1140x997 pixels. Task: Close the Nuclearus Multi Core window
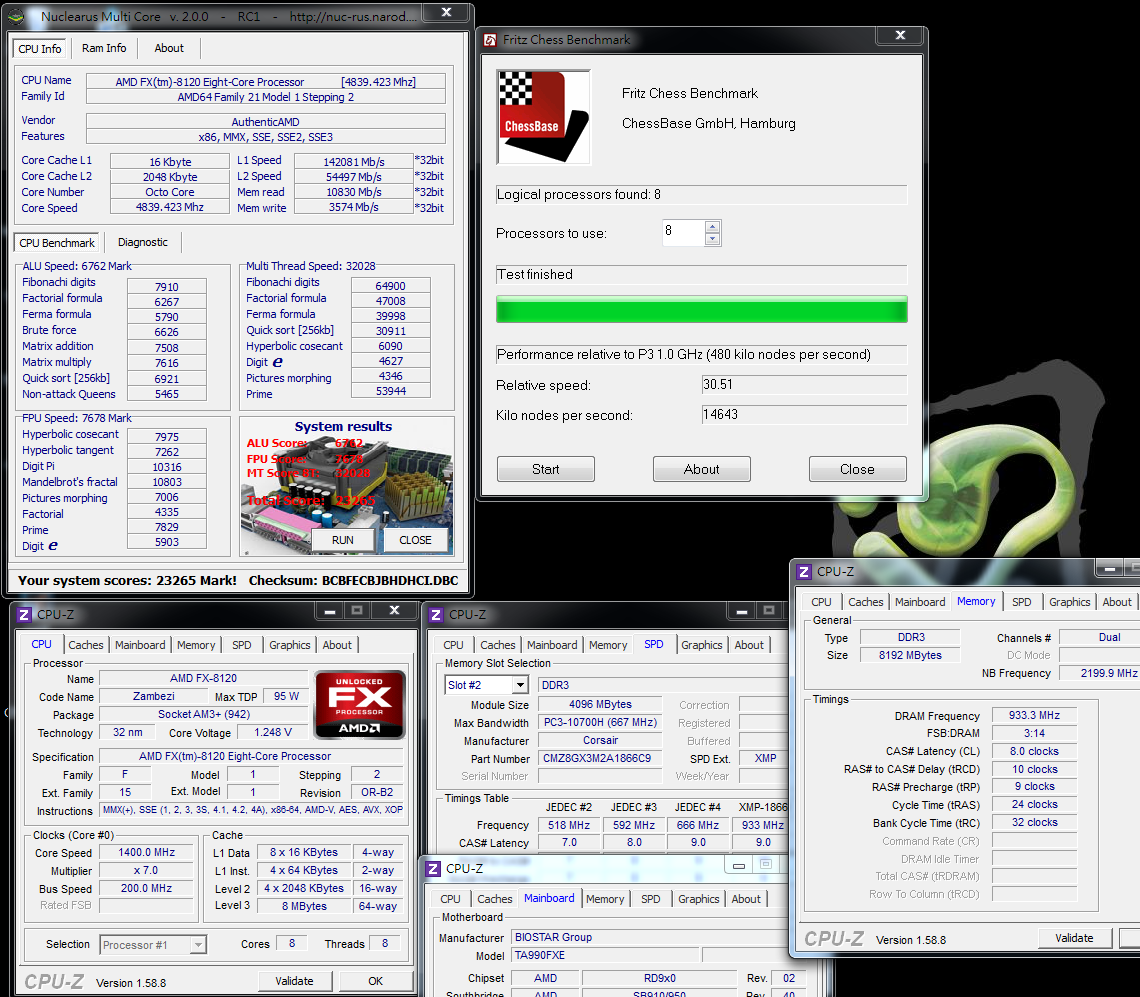click(446, 12)
